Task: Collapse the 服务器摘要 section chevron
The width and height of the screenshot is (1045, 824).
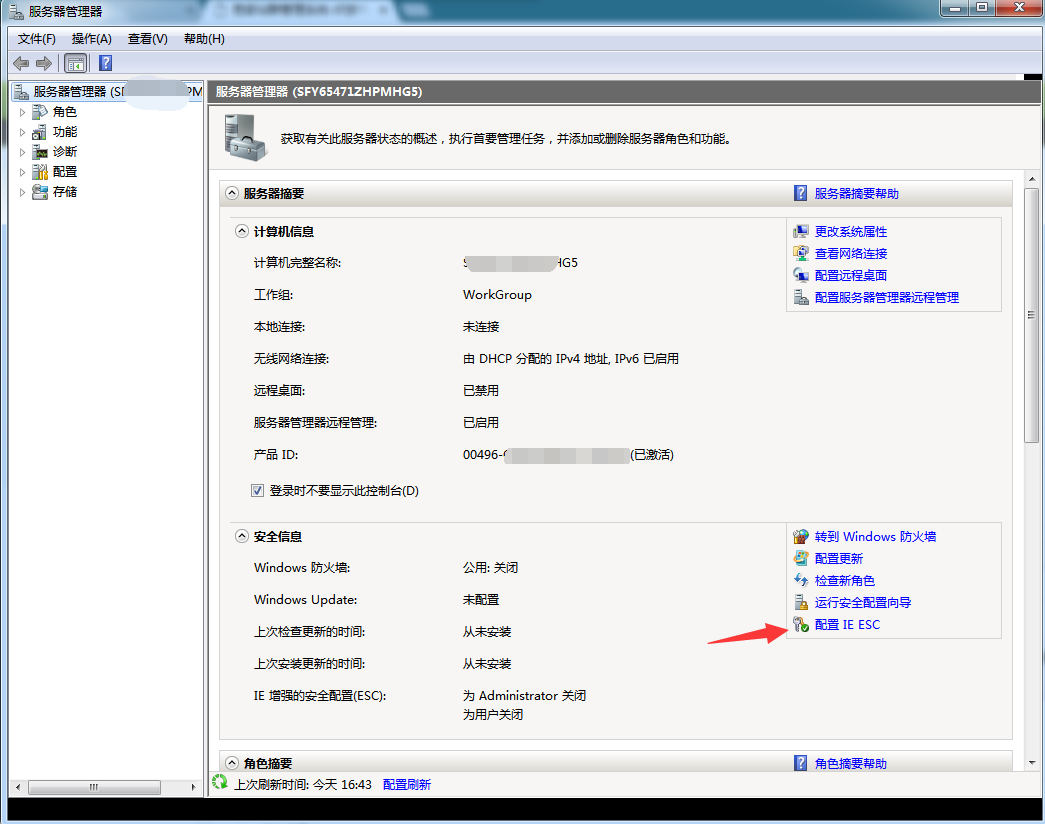Action: [231, 193]
